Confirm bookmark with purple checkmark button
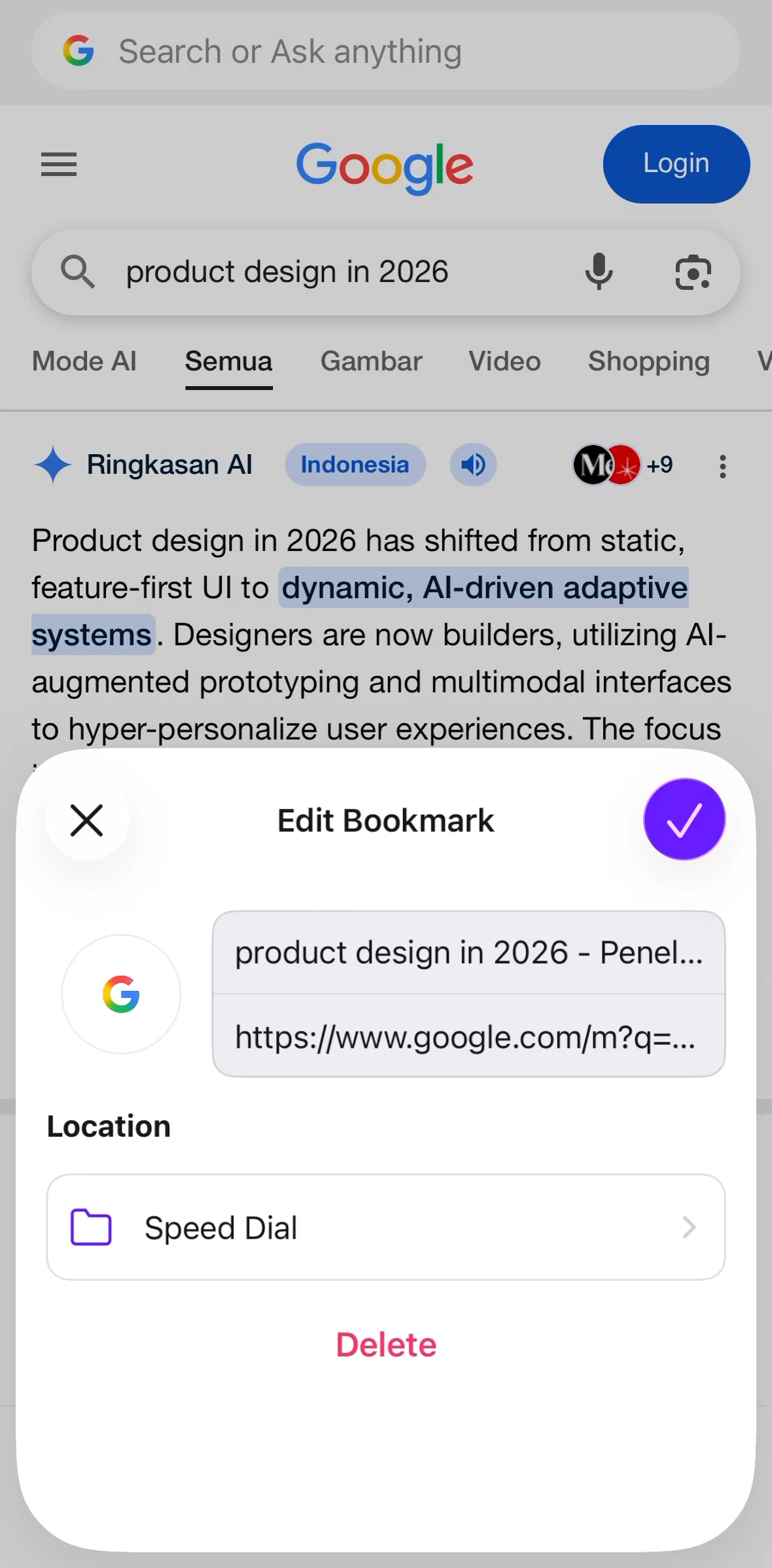772x1568 pixels. point(684,819)
